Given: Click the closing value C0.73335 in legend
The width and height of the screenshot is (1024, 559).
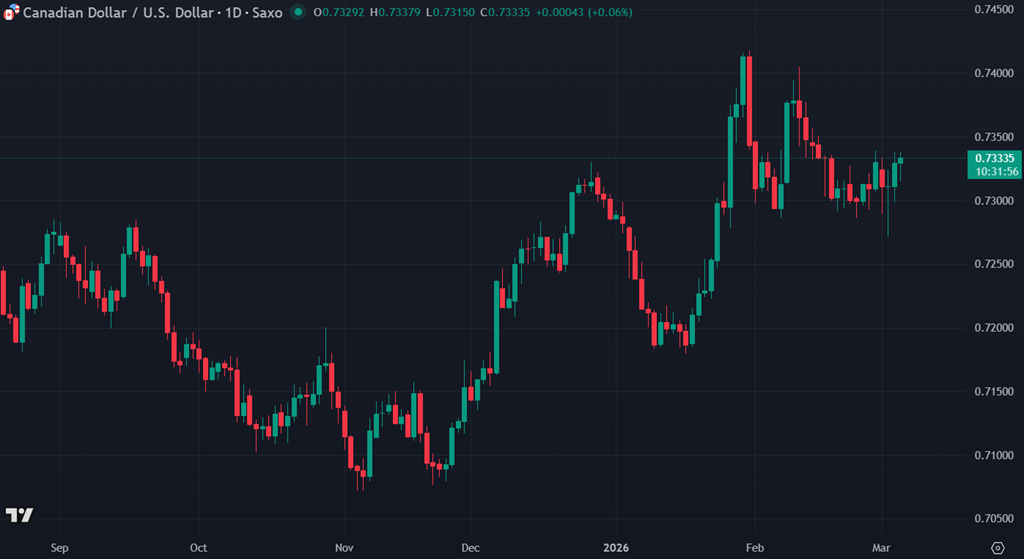Looking at the screenshot, I should [506, 12].
